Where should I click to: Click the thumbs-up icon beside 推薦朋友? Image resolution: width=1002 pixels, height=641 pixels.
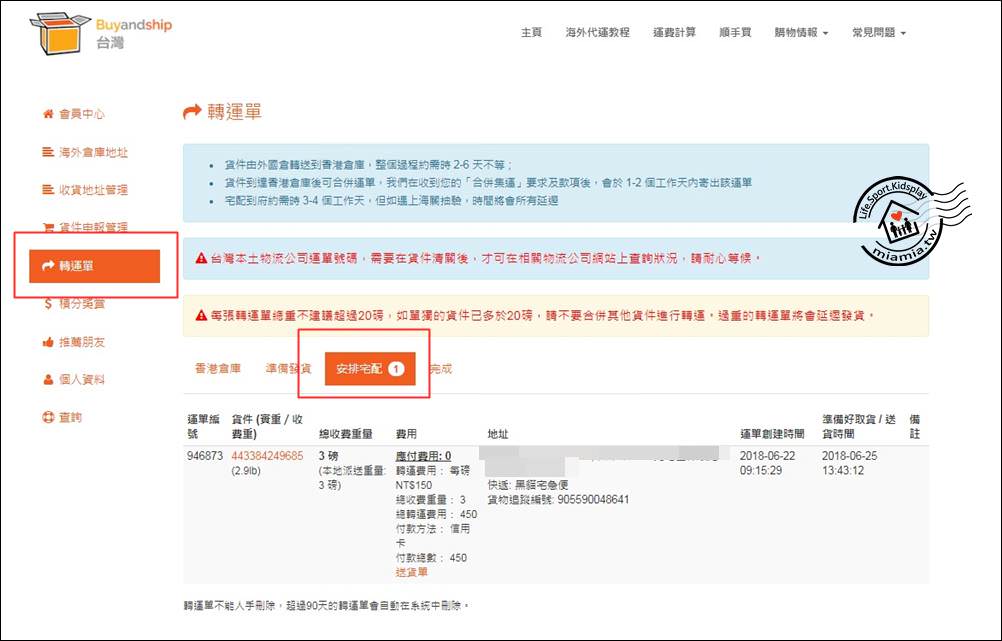click(48, 342)
